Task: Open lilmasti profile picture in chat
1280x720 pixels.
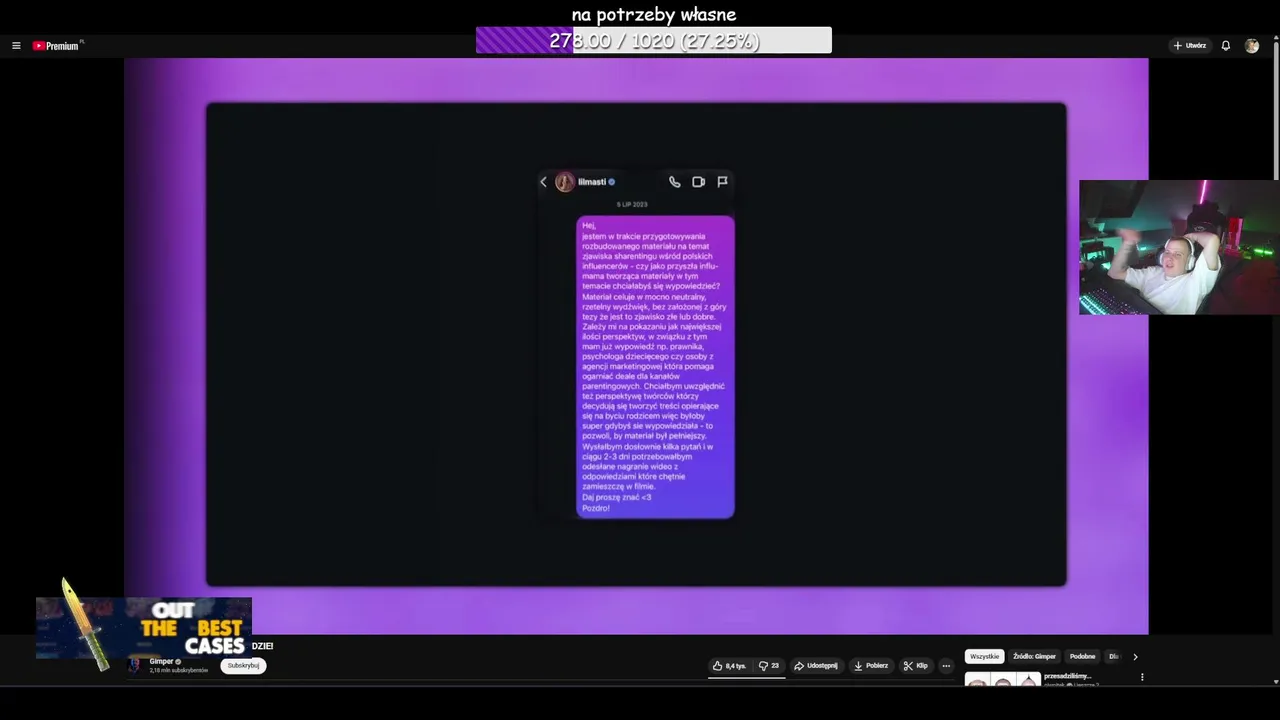Action: pyautogui.click(x=564, y=182)
